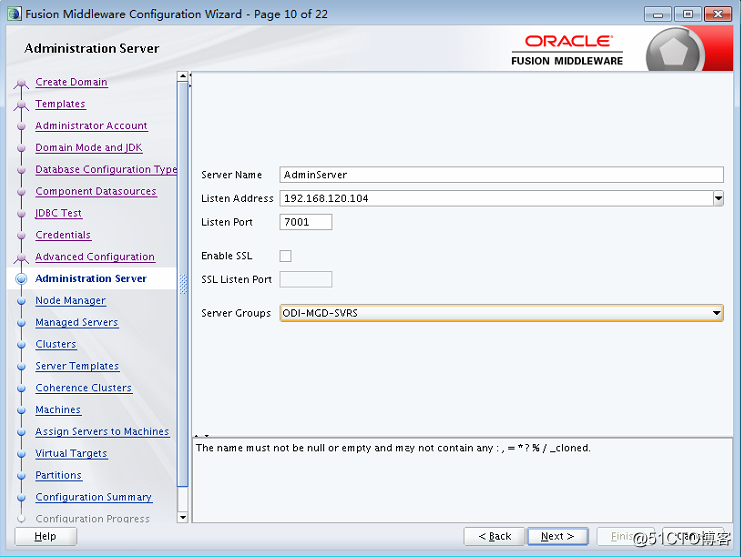Screen dimensions: 741x557
Task: Click the Listen Port field
Action: coord(306,222)
